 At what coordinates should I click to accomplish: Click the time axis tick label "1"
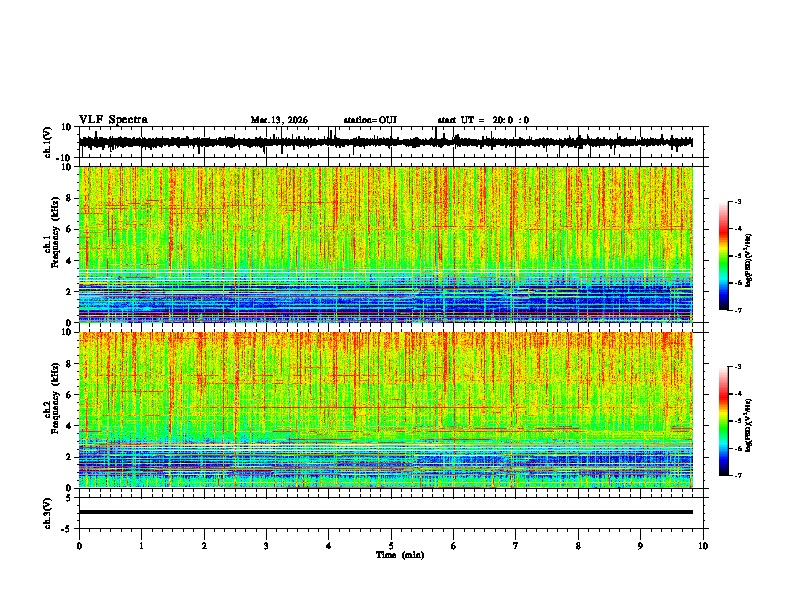pos(141,546)
